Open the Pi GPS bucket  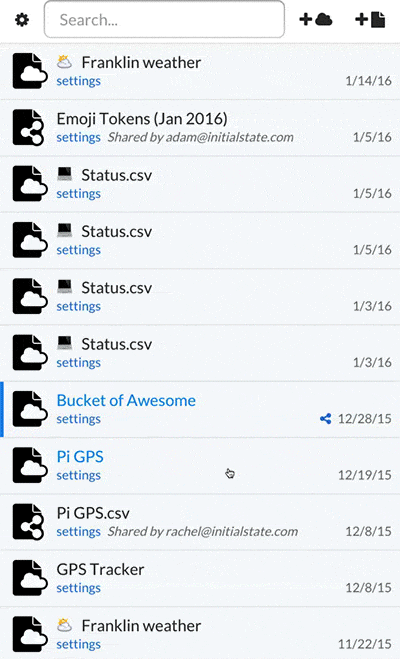tap(80, 457)
